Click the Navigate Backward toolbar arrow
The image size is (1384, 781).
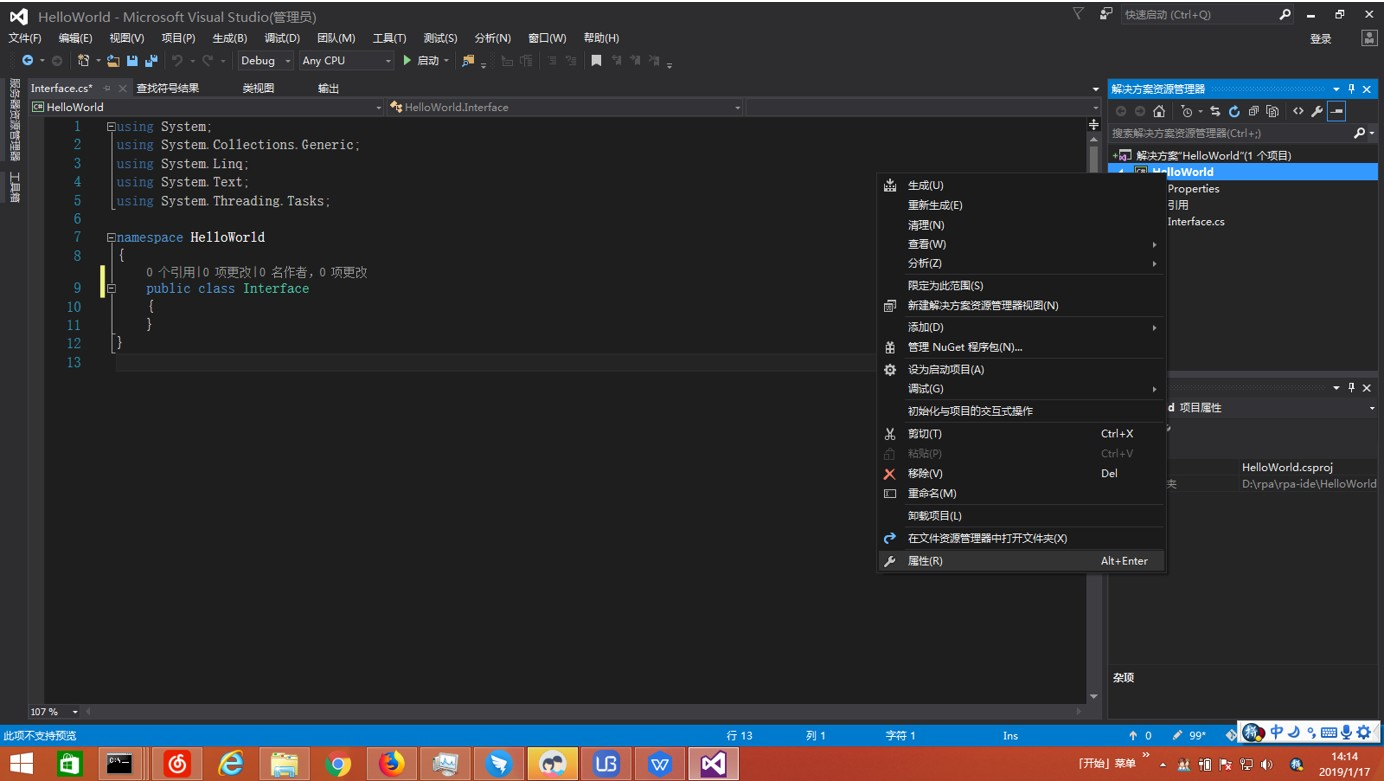pos(27,61)
